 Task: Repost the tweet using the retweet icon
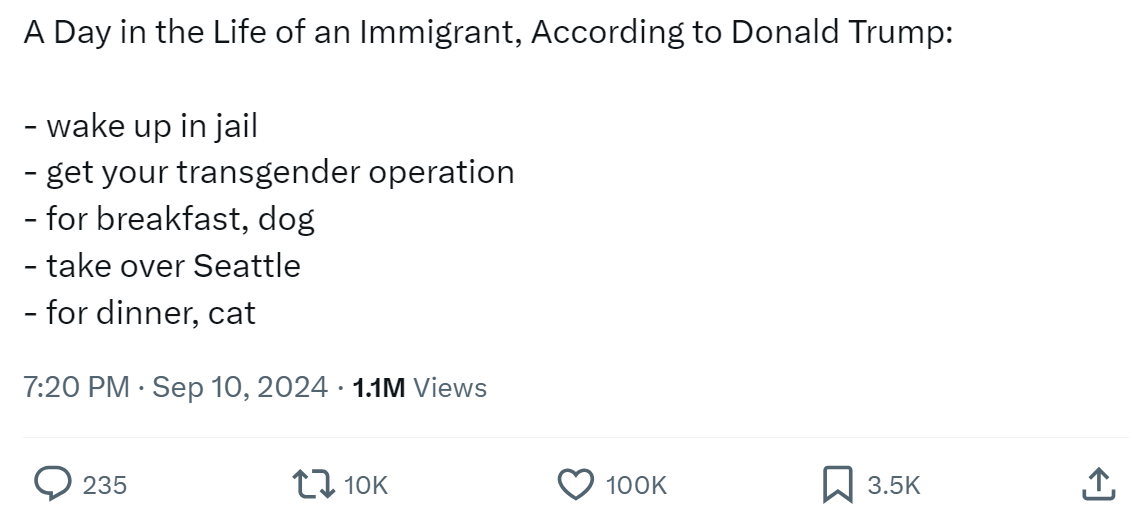click(314, 484)
